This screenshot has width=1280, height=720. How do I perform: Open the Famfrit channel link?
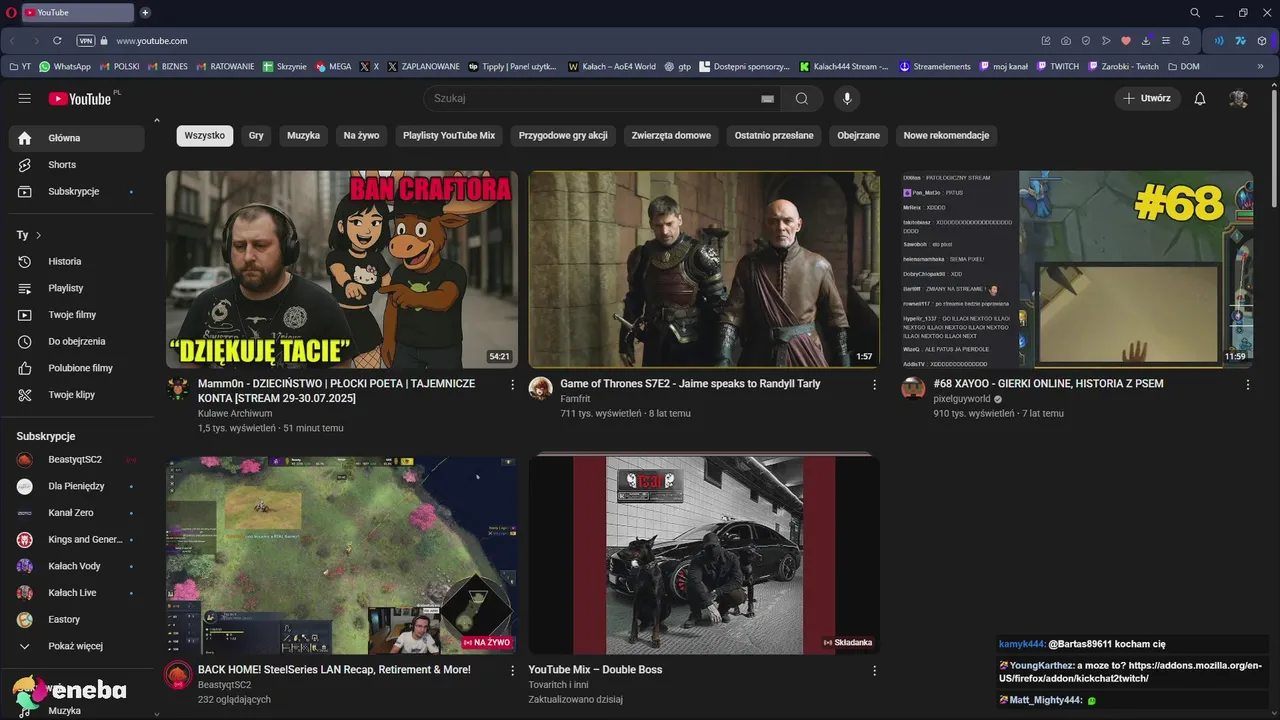click(x=575, y=399)
